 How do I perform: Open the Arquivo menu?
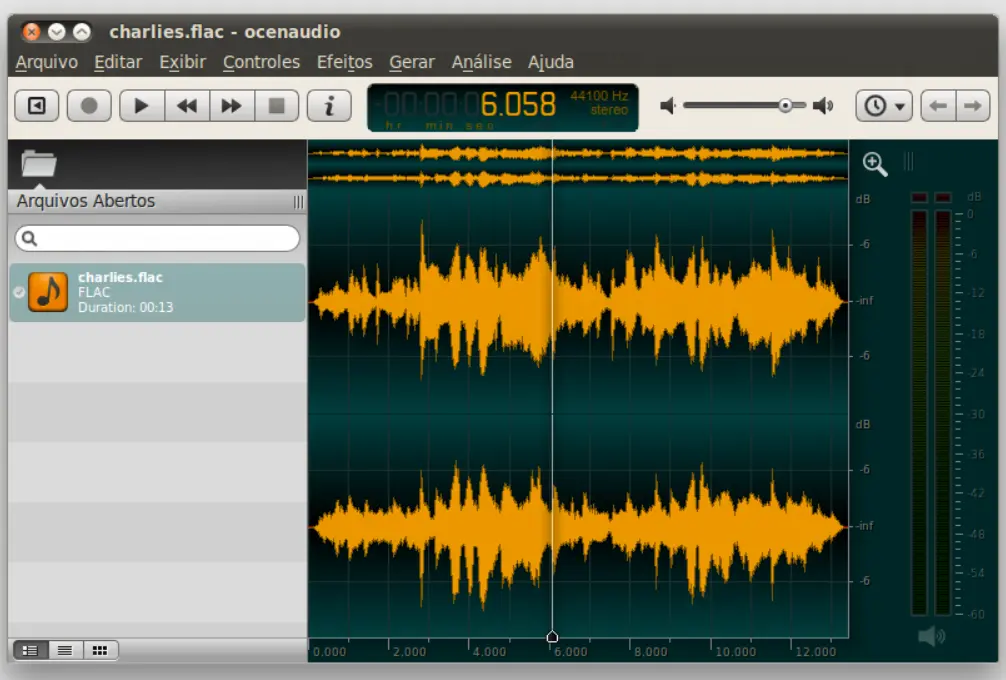[x=47, y=62]
